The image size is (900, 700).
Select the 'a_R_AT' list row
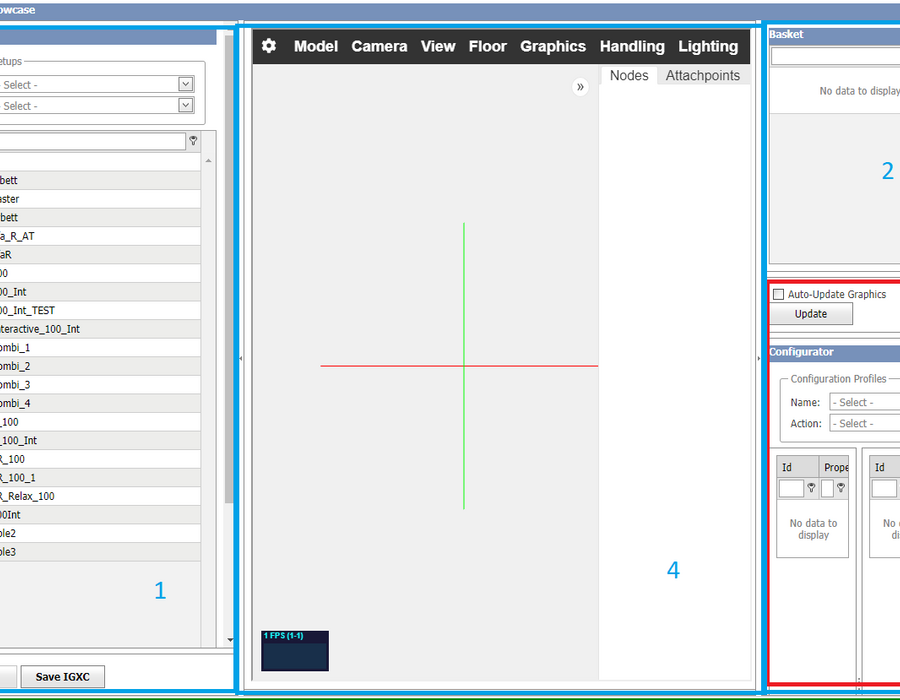[100, 236]
